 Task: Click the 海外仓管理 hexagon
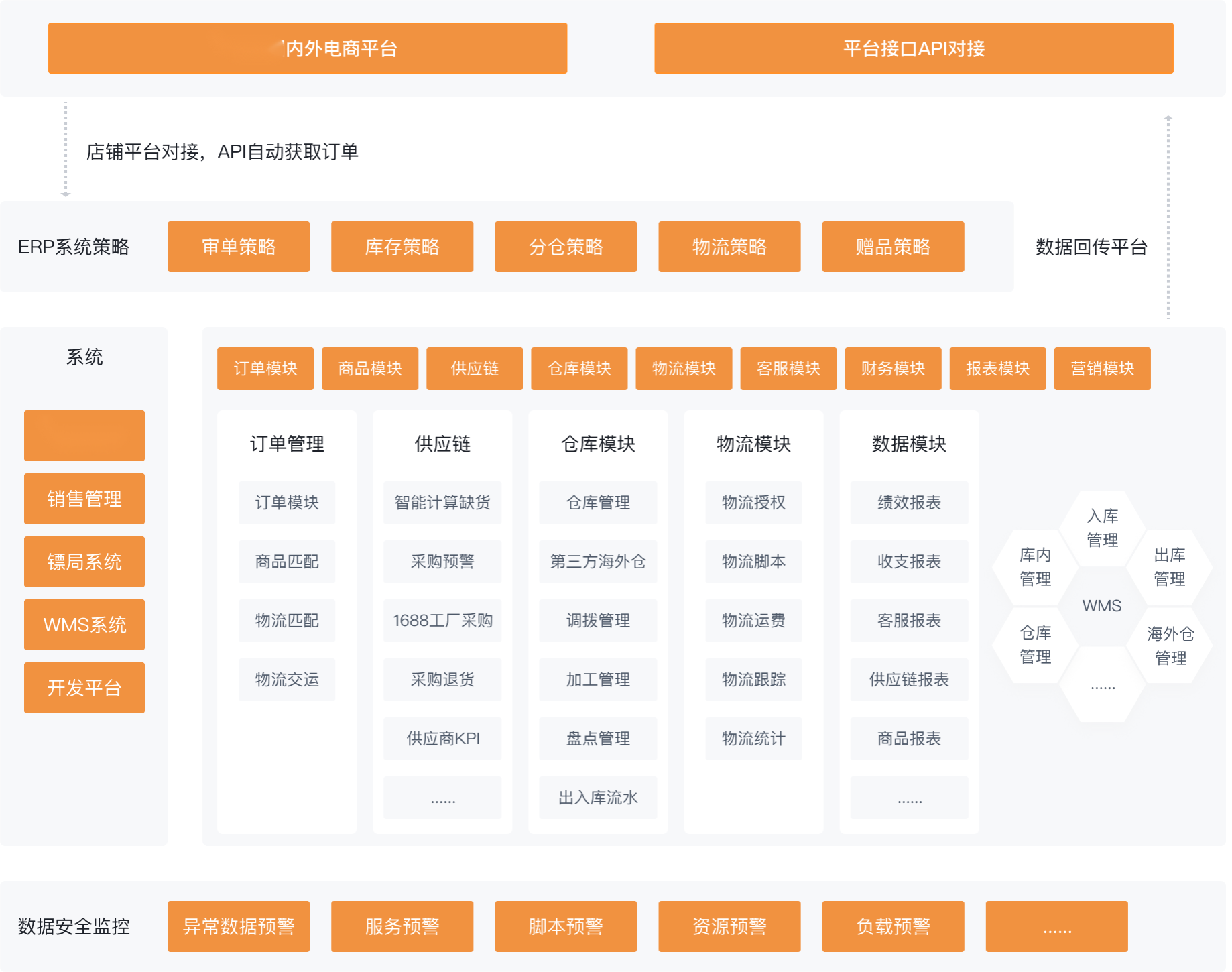point(1170,646)
